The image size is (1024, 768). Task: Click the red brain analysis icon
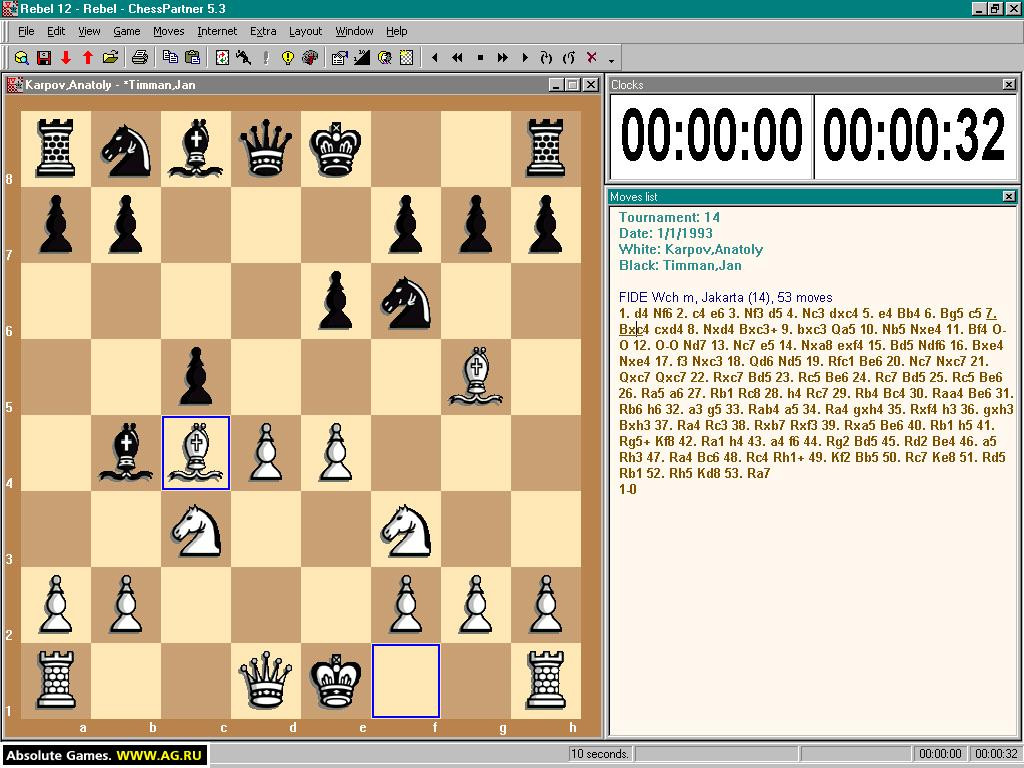pos(310,57)
